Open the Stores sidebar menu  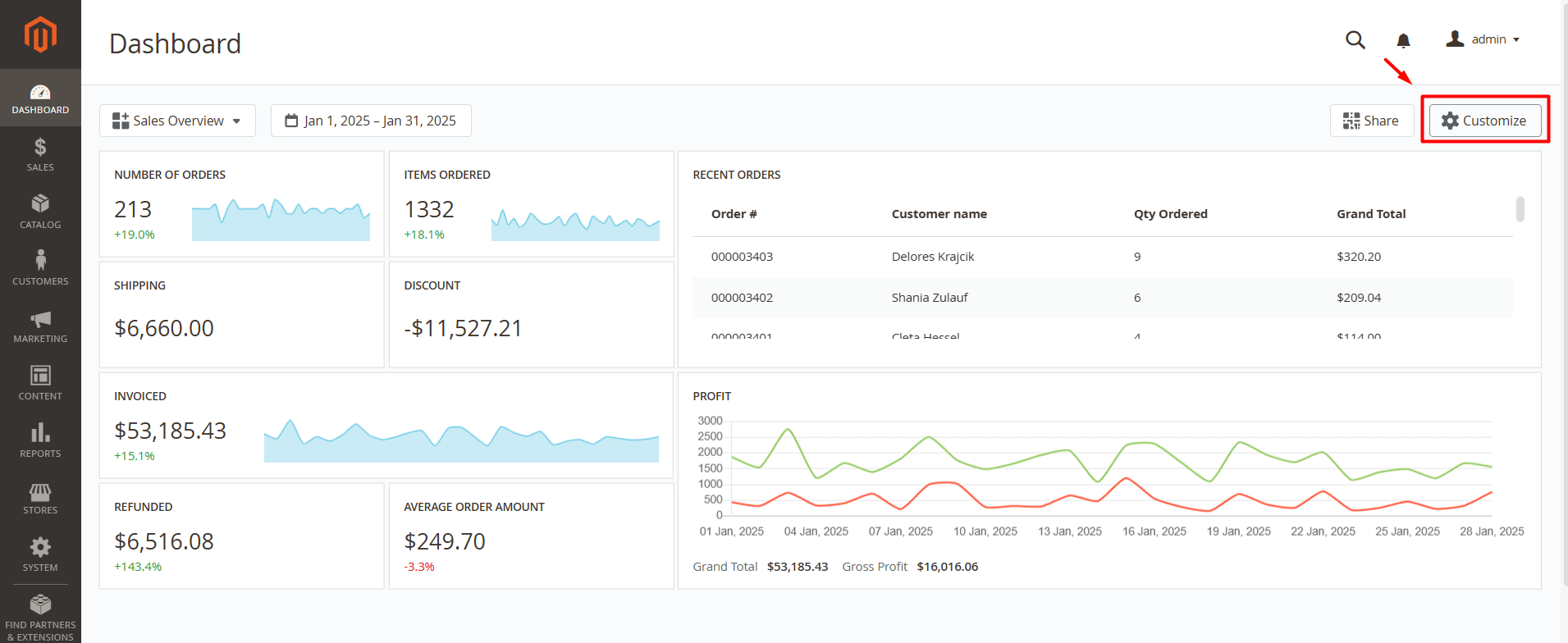40,498
